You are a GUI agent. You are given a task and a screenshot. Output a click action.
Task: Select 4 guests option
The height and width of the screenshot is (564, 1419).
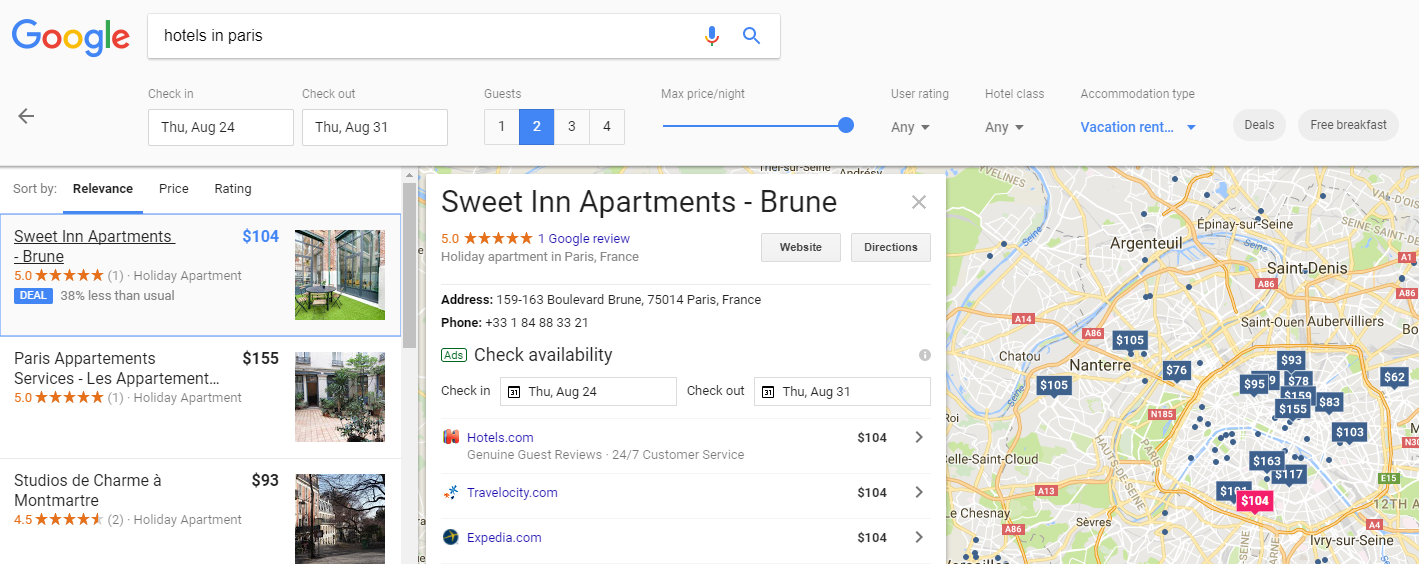tap(607, 127)
